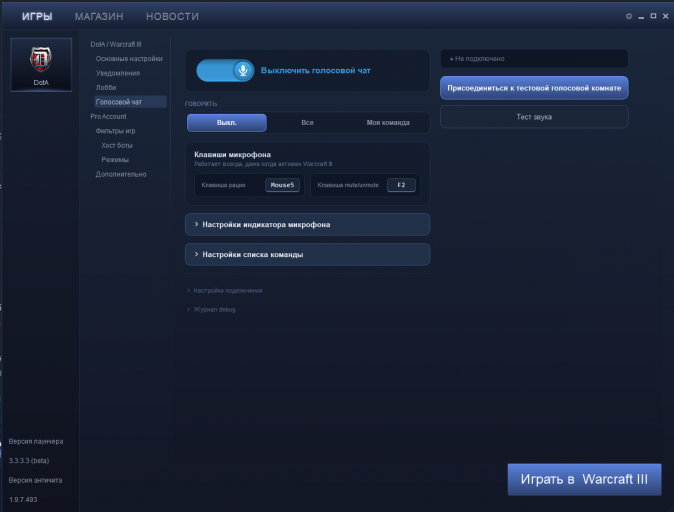Change the Mouse5 push-to-talk key
674x512 pixels.
(282, 185)
